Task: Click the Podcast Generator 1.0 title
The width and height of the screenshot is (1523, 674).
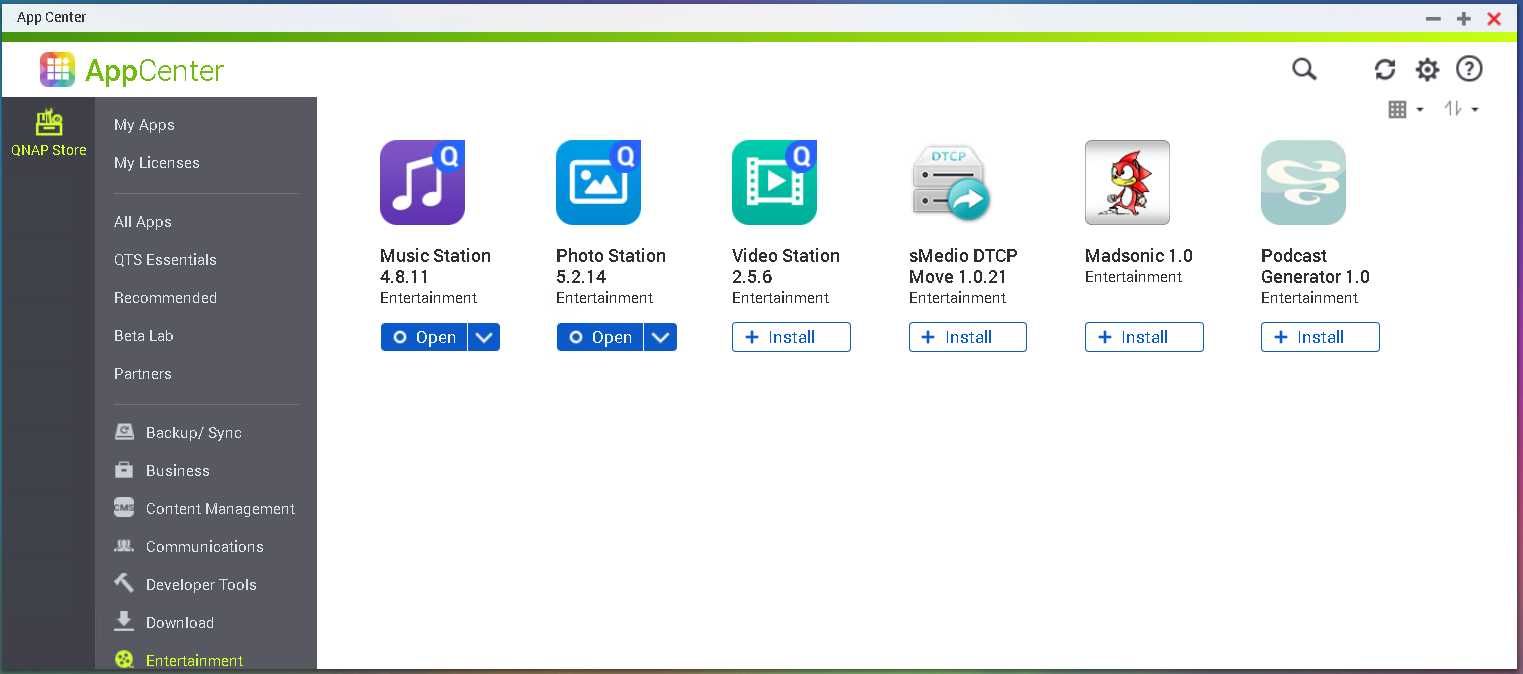Action: click(1315, 266)
